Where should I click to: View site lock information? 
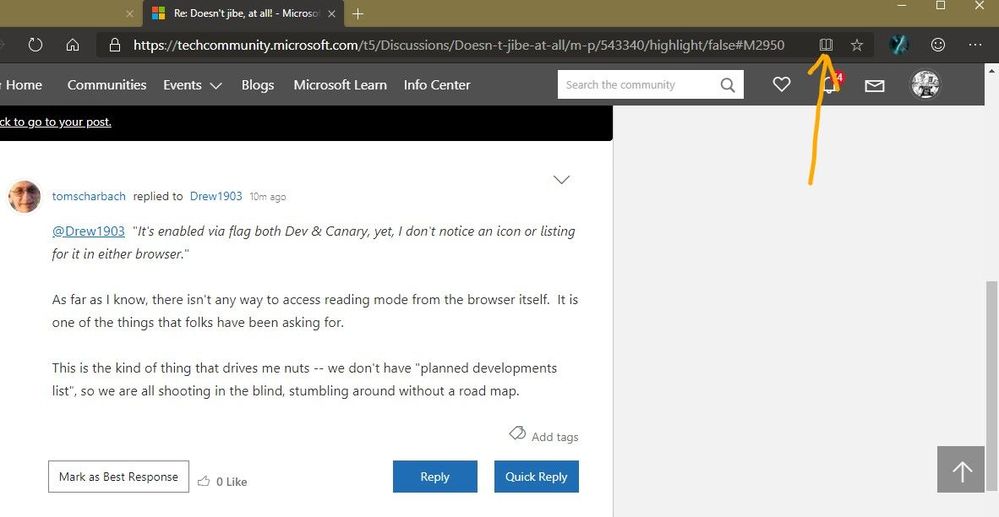[x=115, y=45]
